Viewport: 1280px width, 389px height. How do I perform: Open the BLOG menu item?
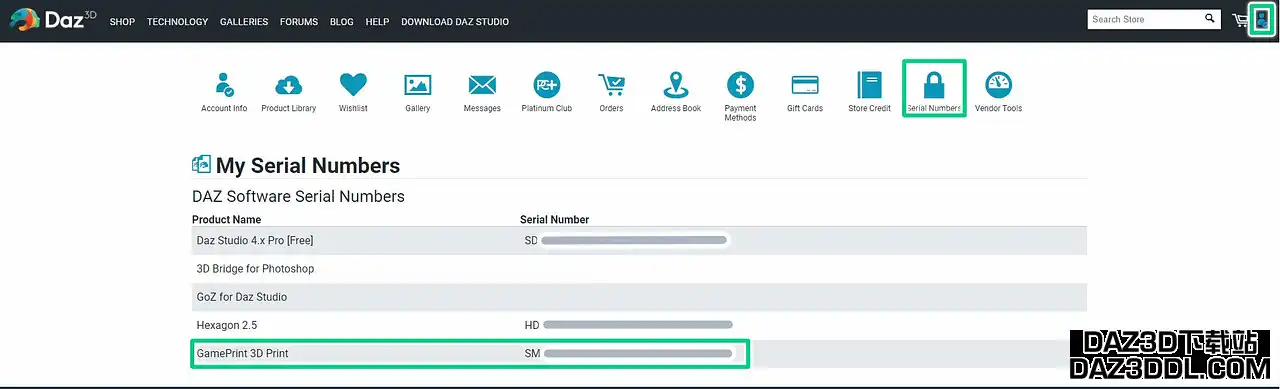click(x=341, y=22)
